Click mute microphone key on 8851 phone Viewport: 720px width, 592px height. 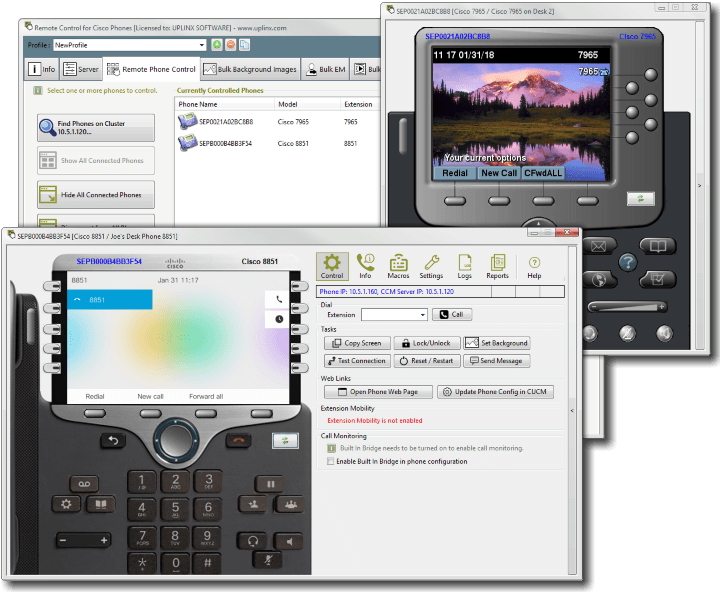pos(268,559)
